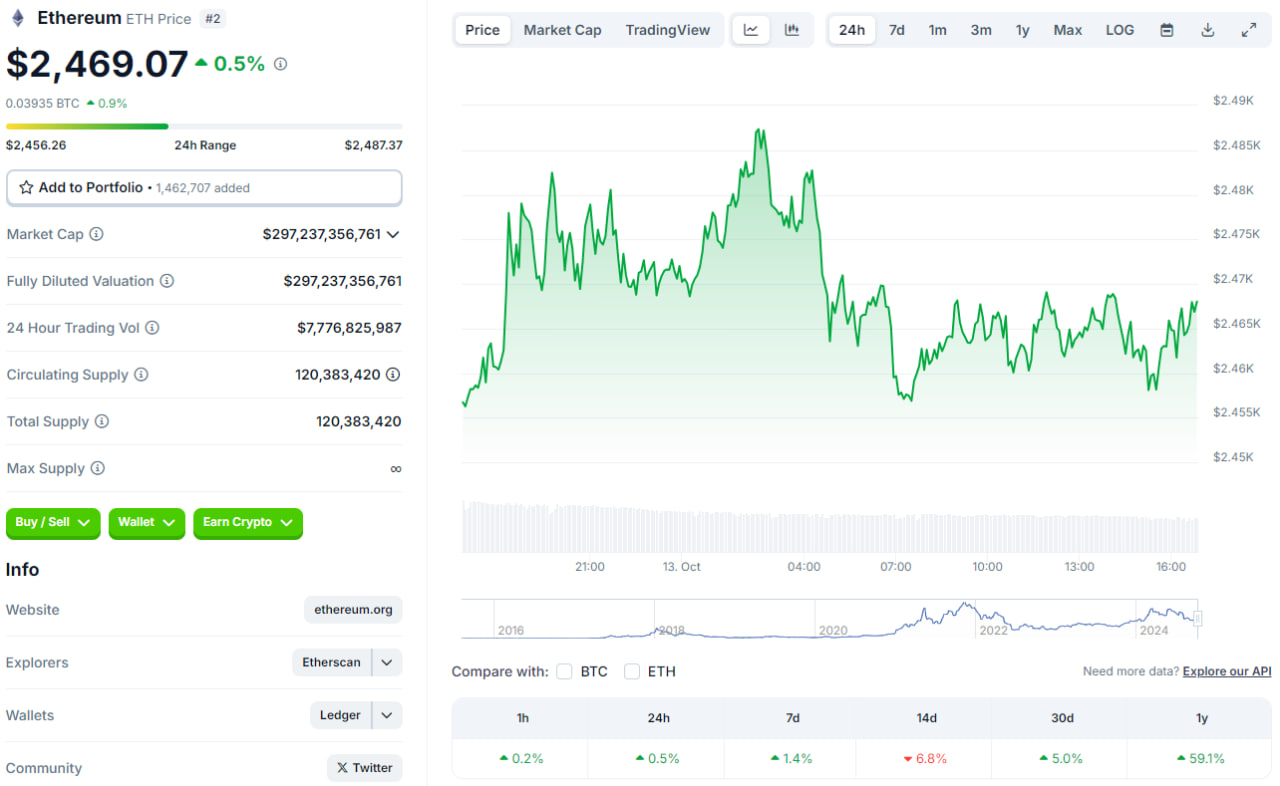Click the 24h range progress bar
The height and width of the screenshot is (786, 1280).
pos(204,126)
